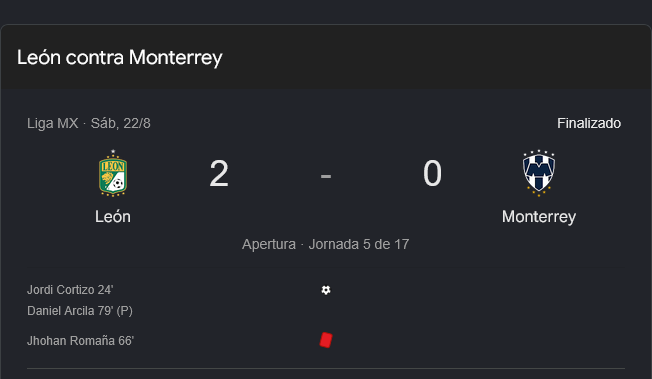
Task: Open the León team name link
Action: 113,217
